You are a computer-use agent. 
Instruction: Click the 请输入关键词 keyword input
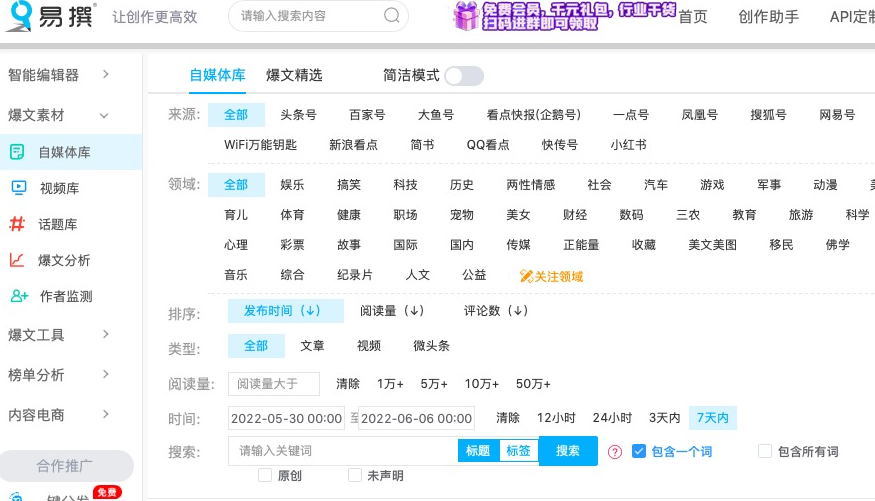tap(343, 451)
